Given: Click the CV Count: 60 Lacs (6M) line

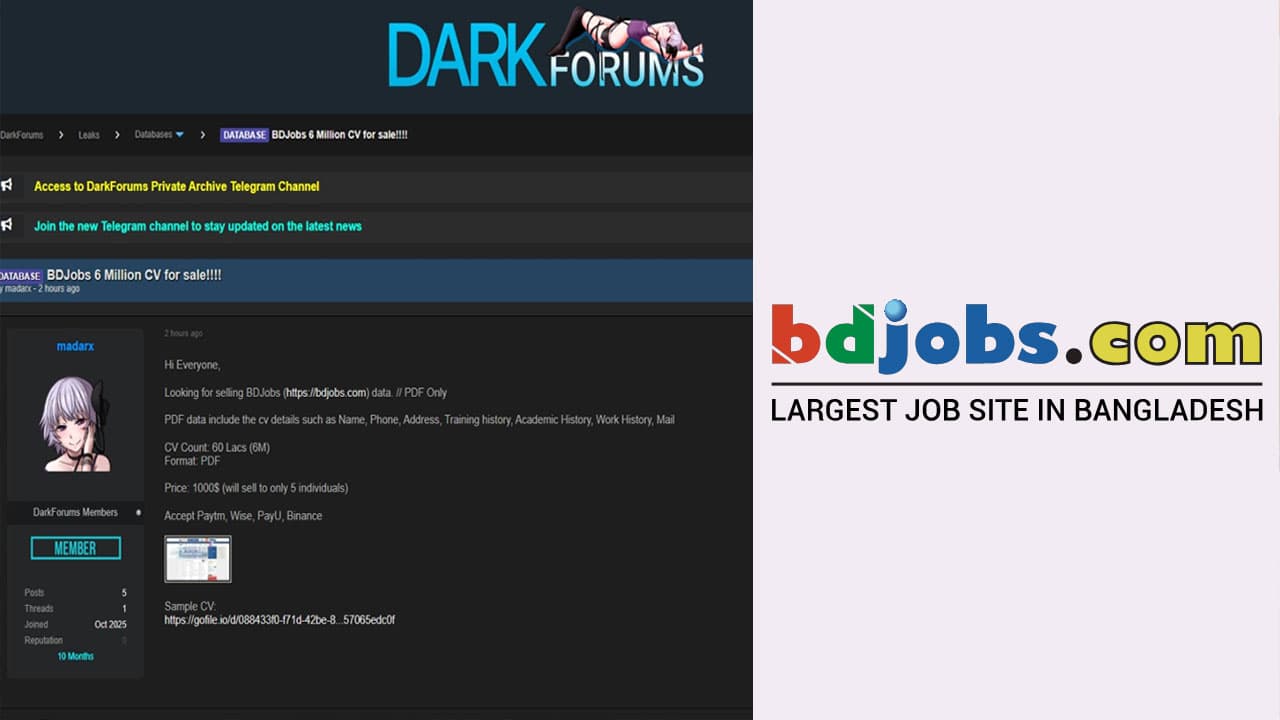Looking at the screenshot, I should tap(217, 447).
